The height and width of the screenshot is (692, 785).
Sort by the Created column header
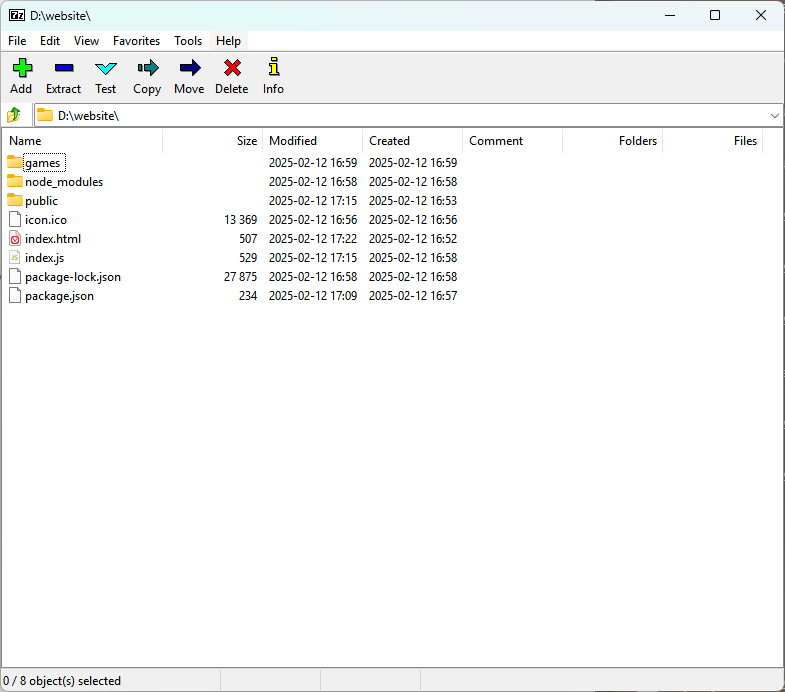tap(413, 141)
